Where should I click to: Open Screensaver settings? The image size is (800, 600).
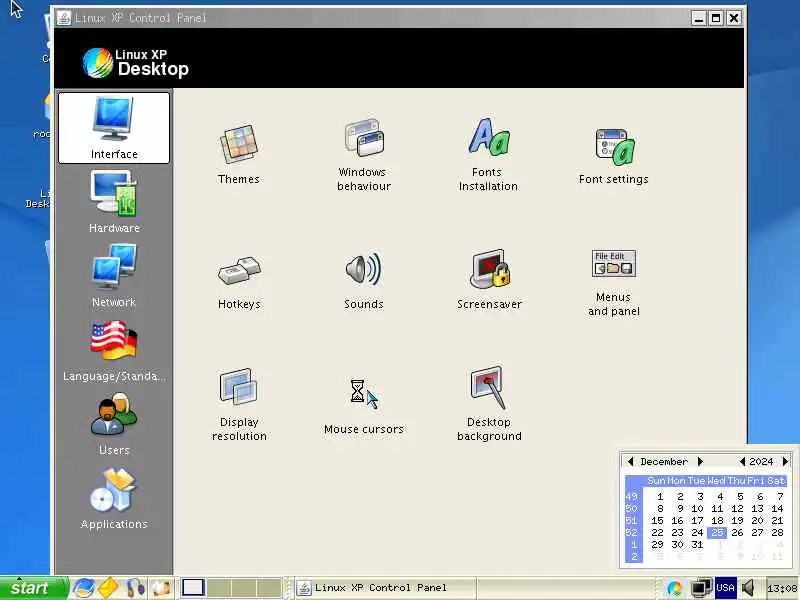pyautogui.click(x=489, y=279)
